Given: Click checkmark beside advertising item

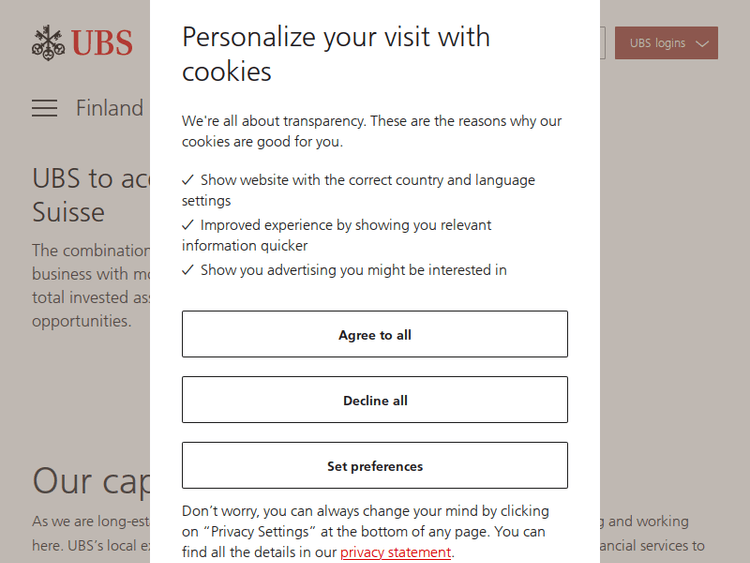Looking at the screenshot, I should pos(188,270).
